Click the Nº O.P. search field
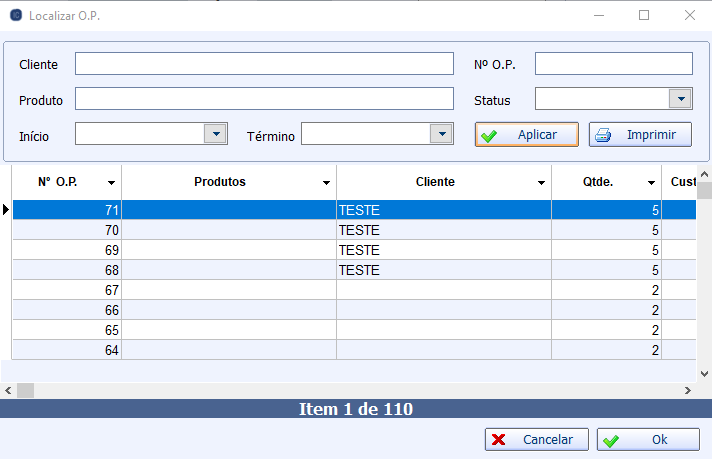The image size is (712, 459). point(613,64)
